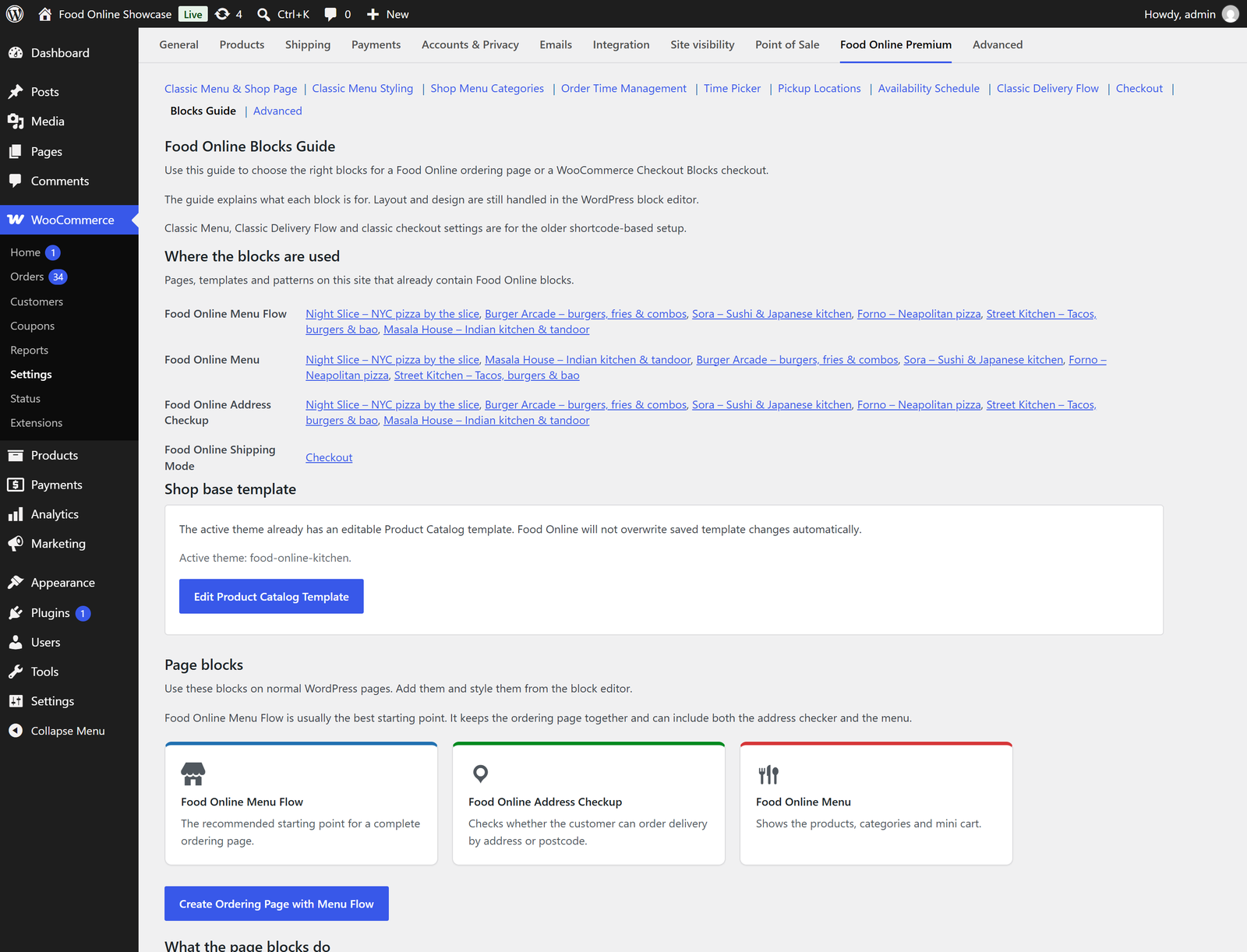Click Create Ordering Page with Menu Flow
Image resolution: width=1247 pixels, height=952 pixels.
(277, 904)
